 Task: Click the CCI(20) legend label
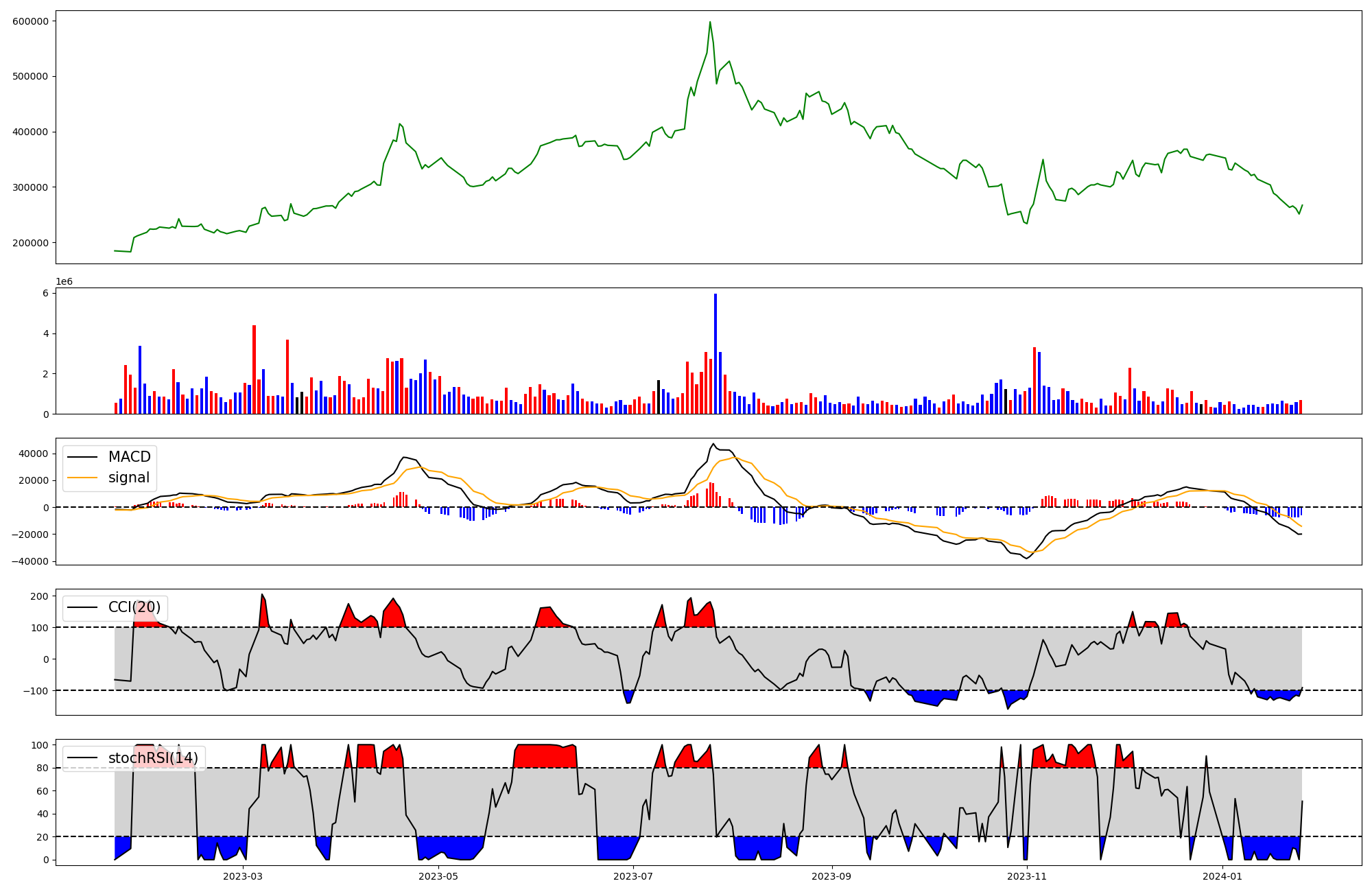click(134, 607)
